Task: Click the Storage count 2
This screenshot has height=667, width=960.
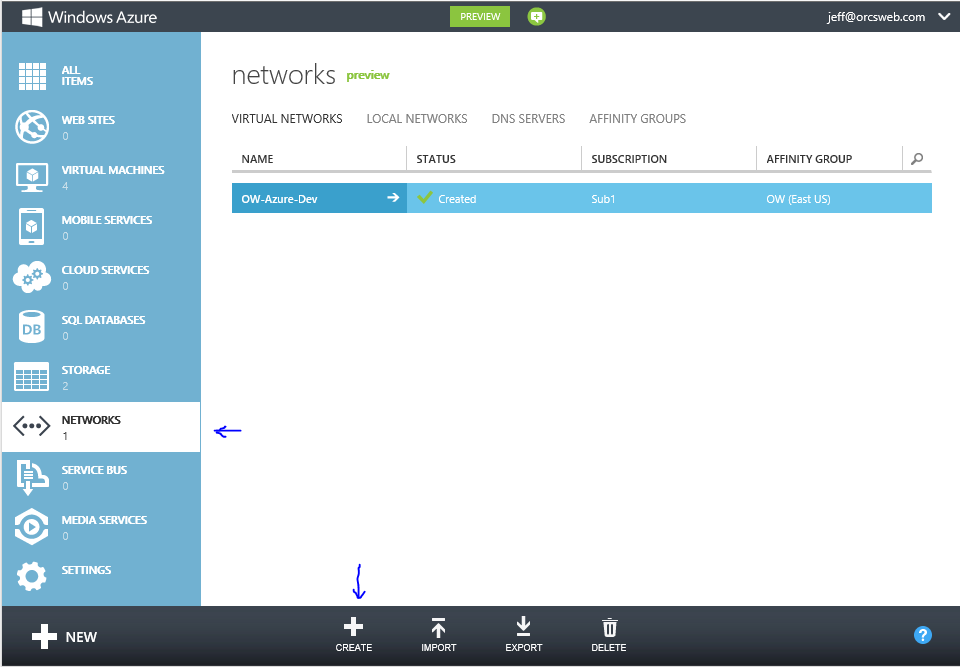Action: [66, 386]
